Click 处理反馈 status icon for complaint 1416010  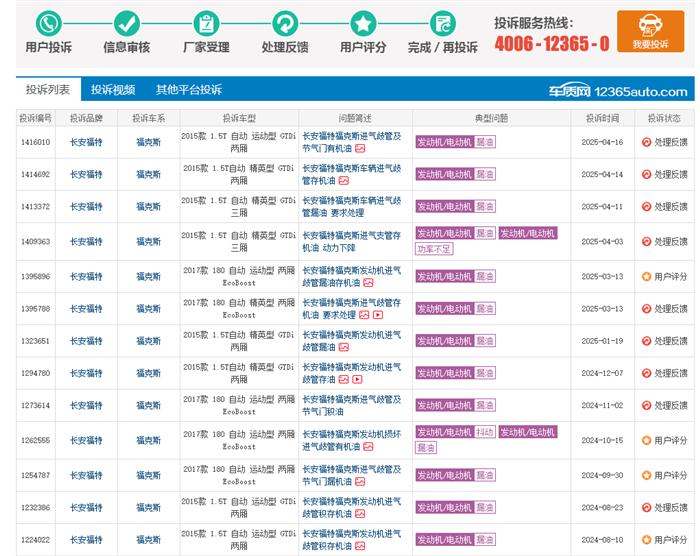click(x=646, y=142)
